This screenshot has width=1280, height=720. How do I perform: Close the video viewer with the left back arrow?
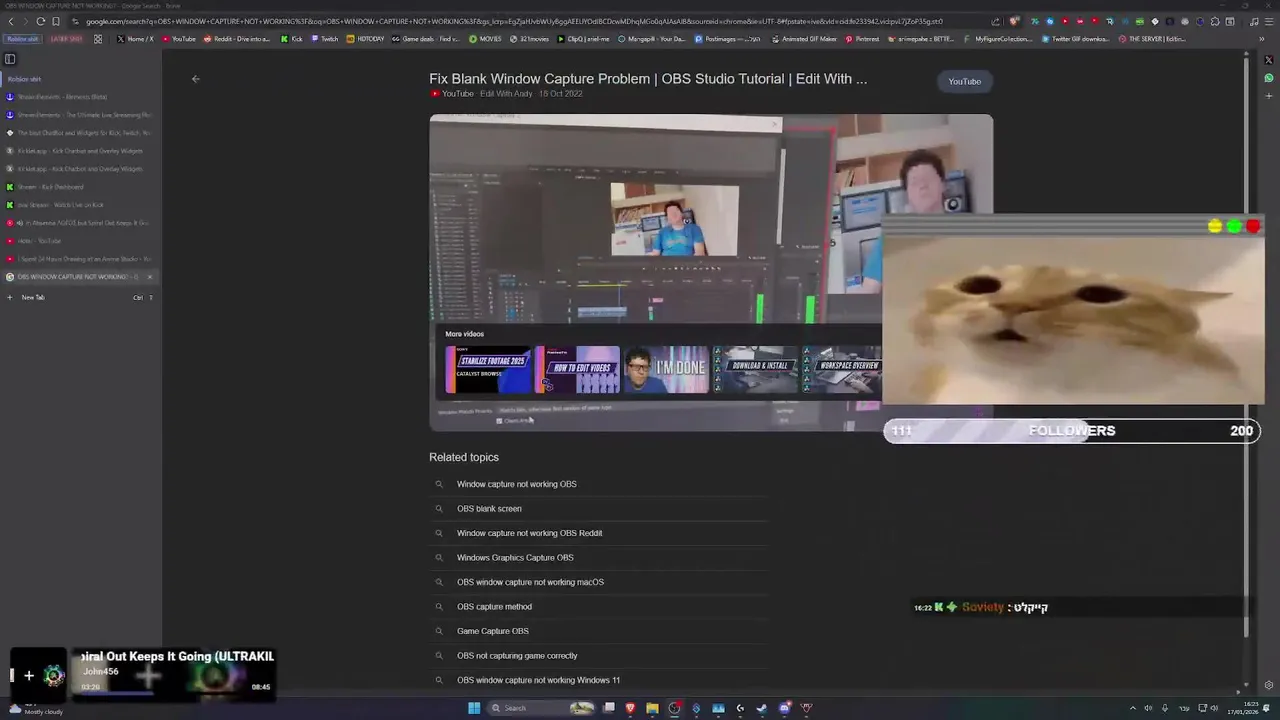click(x=196, y=79)
